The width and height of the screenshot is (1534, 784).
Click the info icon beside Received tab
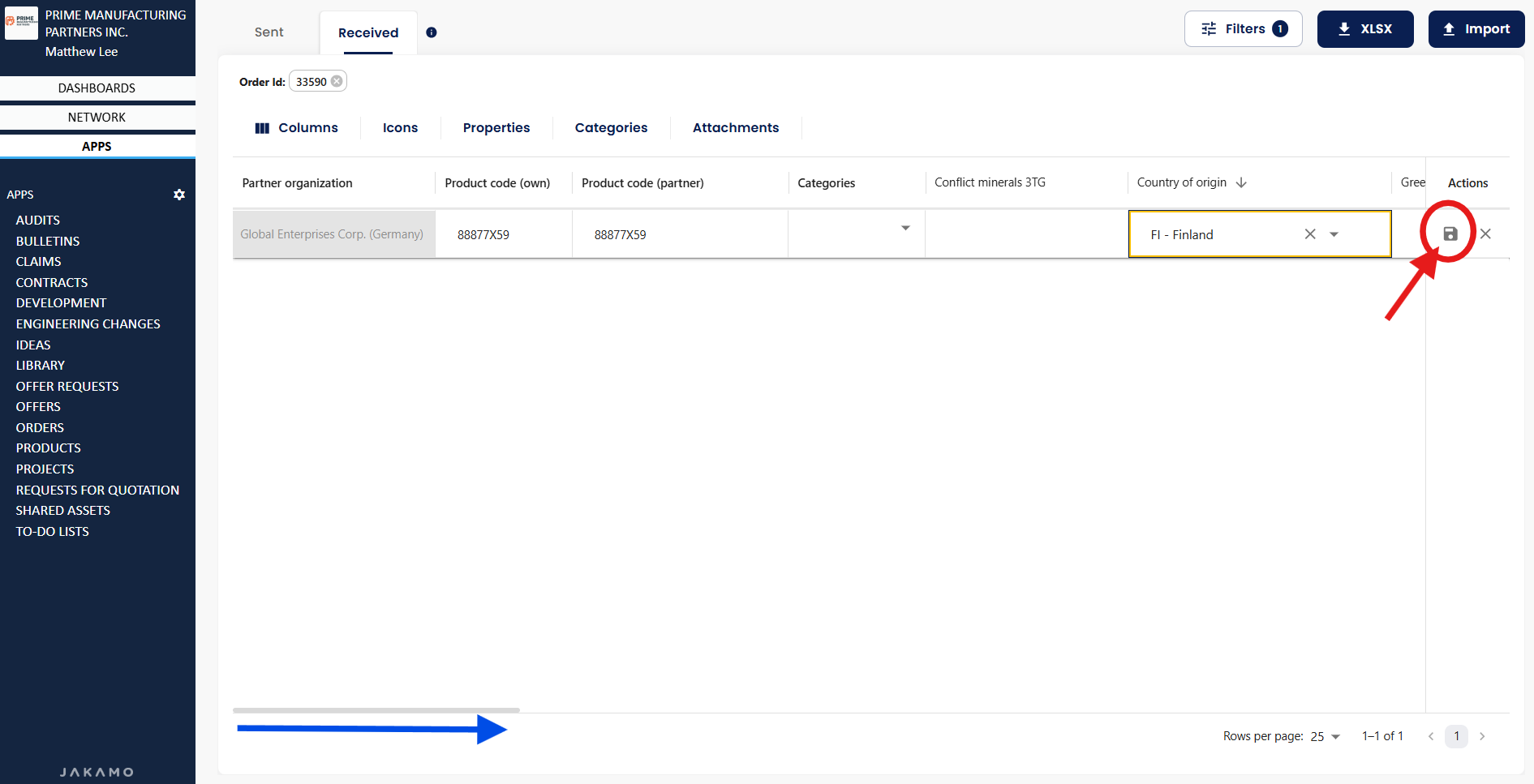pos(432,33)
